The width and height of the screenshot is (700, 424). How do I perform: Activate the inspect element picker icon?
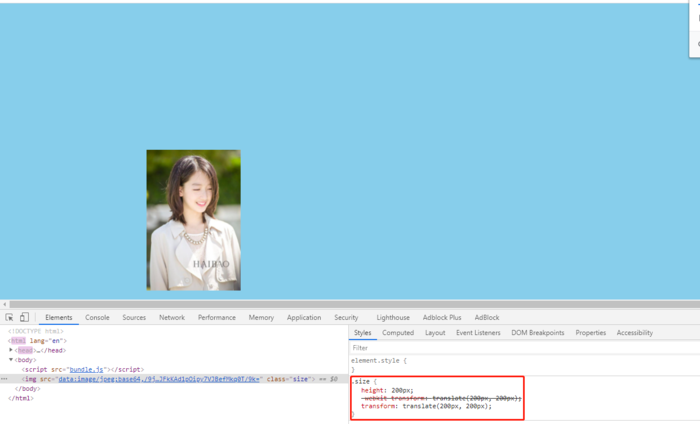coord(9,317)
